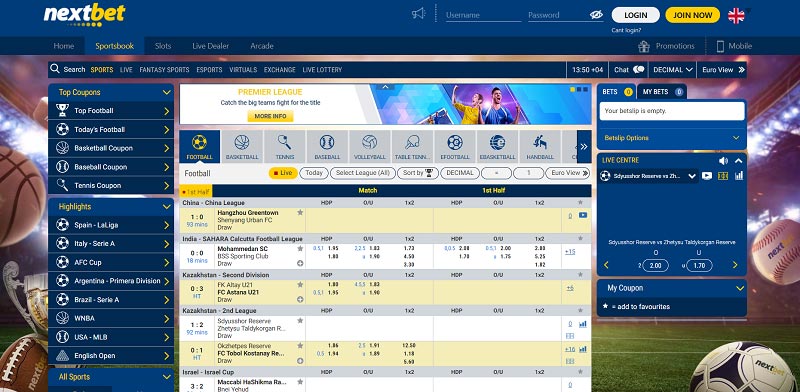This screenshot has height=392, width=800.
Task: Collapse the All Sports panel
Action: (x=166, y=377)
